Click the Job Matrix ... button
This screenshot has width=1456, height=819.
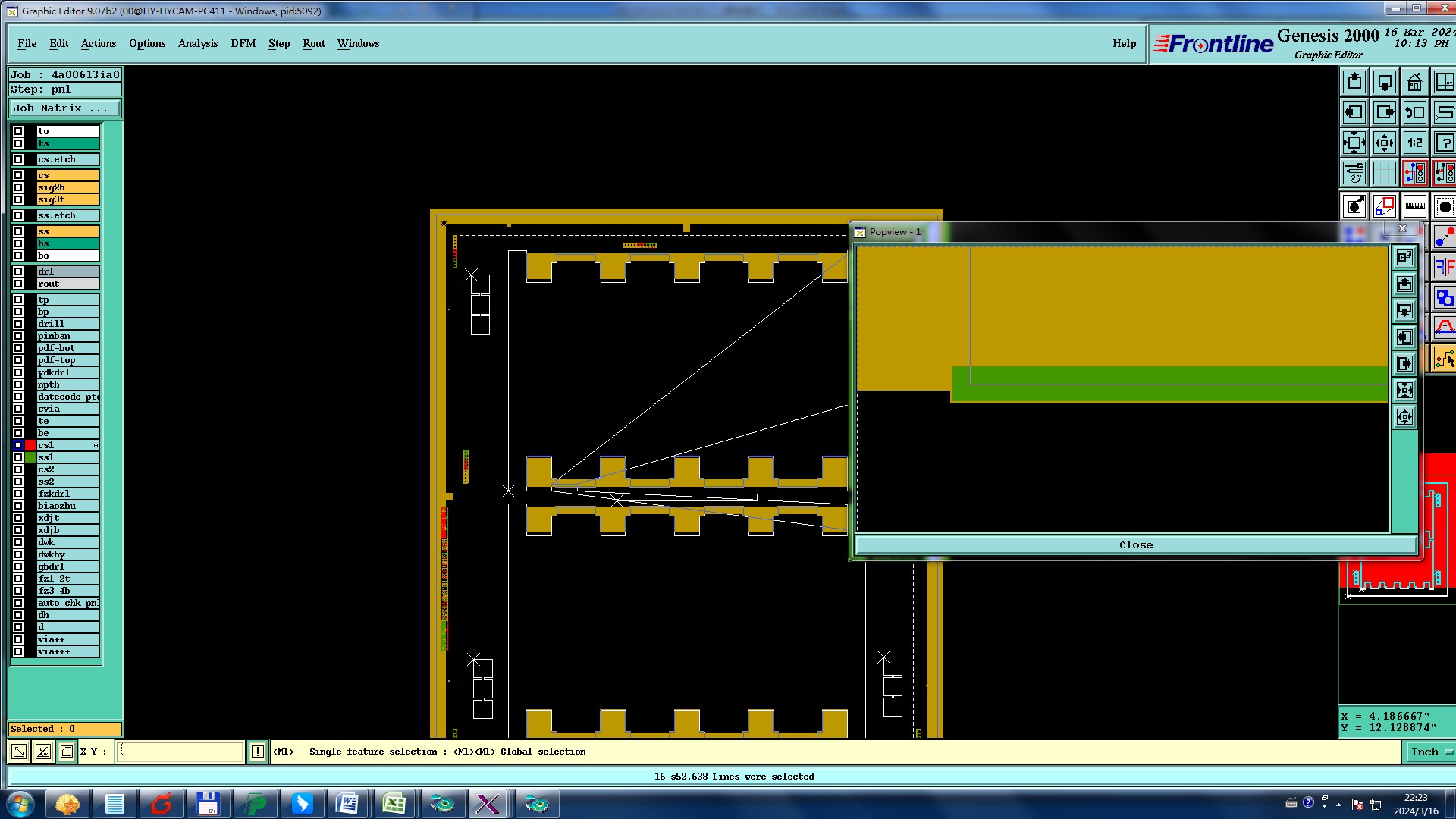pyautogui.click(x=64, y=108)
